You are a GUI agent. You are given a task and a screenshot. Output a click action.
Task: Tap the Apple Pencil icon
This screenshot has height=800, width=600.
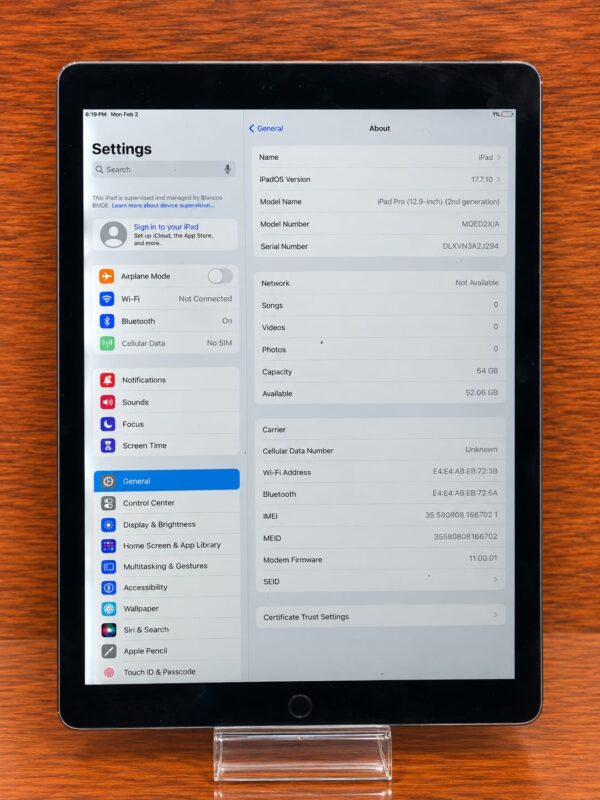(x=109, y=651)
